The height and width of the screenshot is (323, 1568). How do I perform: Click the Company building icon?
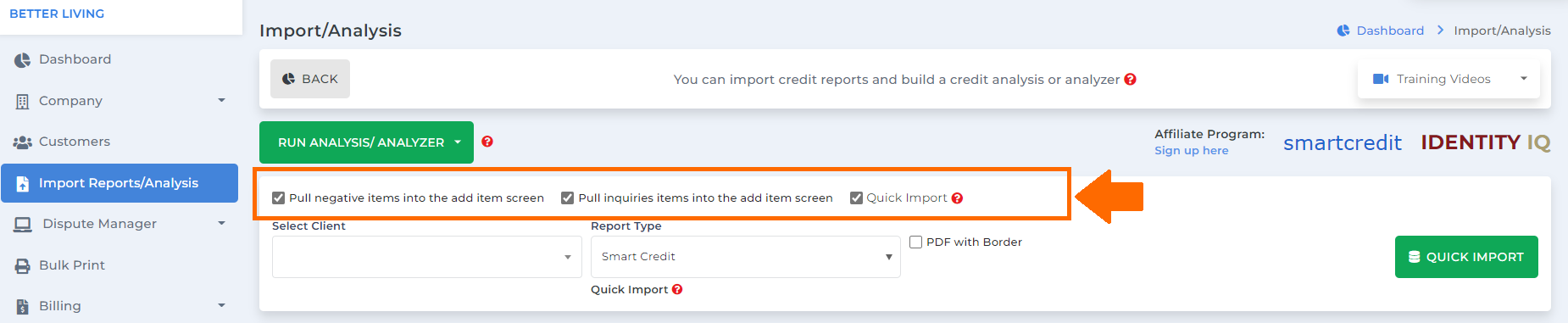(x=23, y=102)
